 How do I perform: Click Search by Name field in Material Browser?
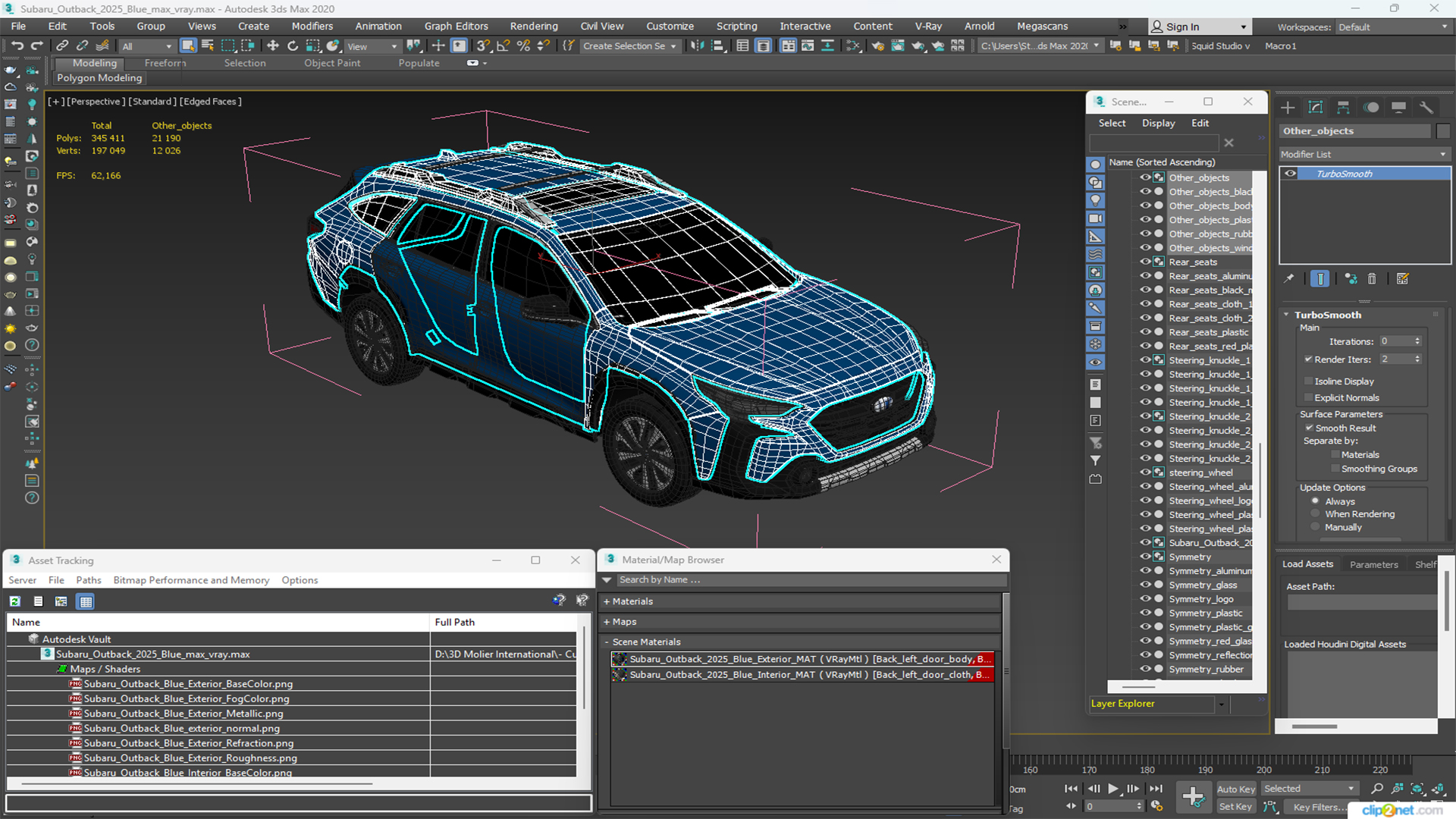click(810, 580)
